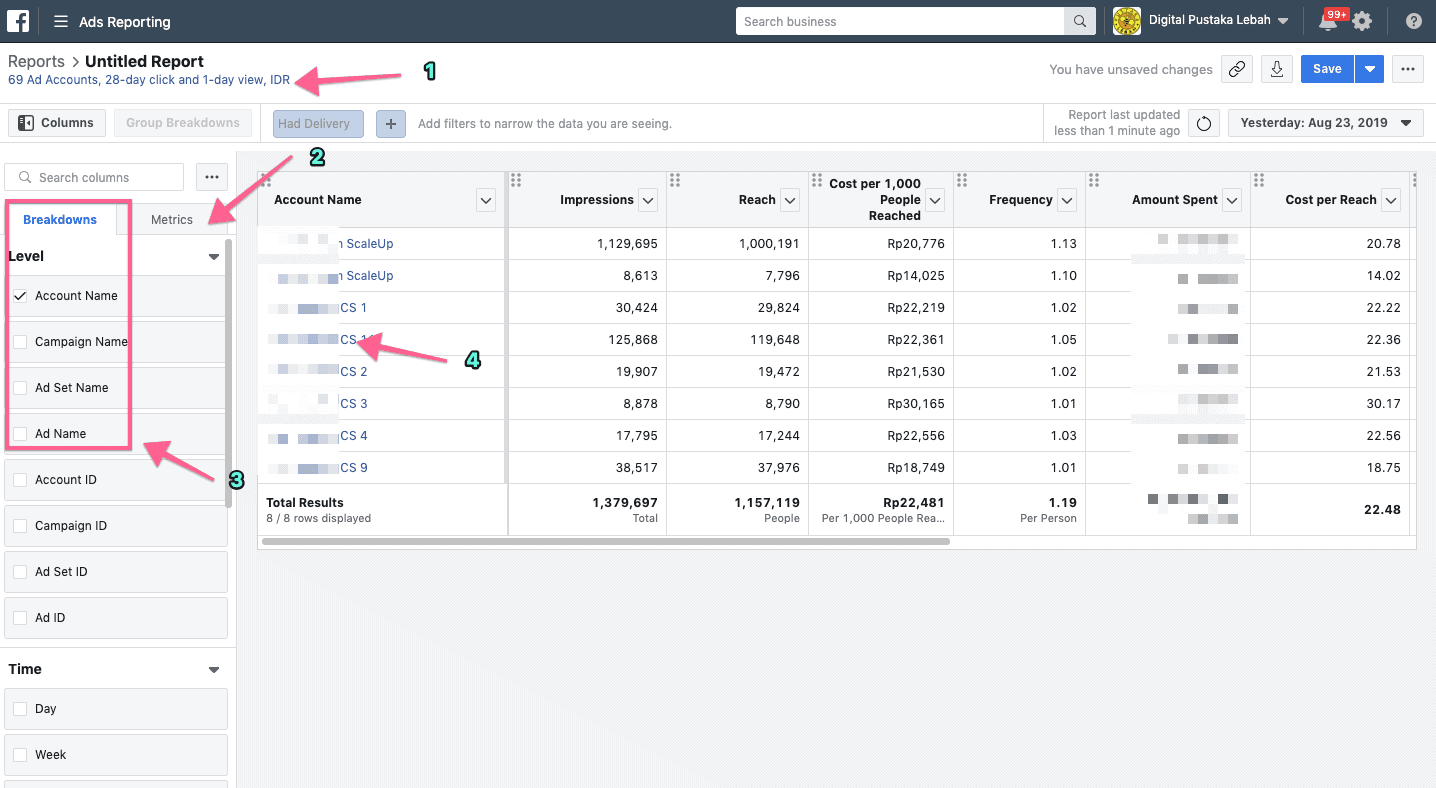Open notifications with the bell icon
Viewport: 1436px width, 788px height.
pyautogui.click(x=1328, y=21)
